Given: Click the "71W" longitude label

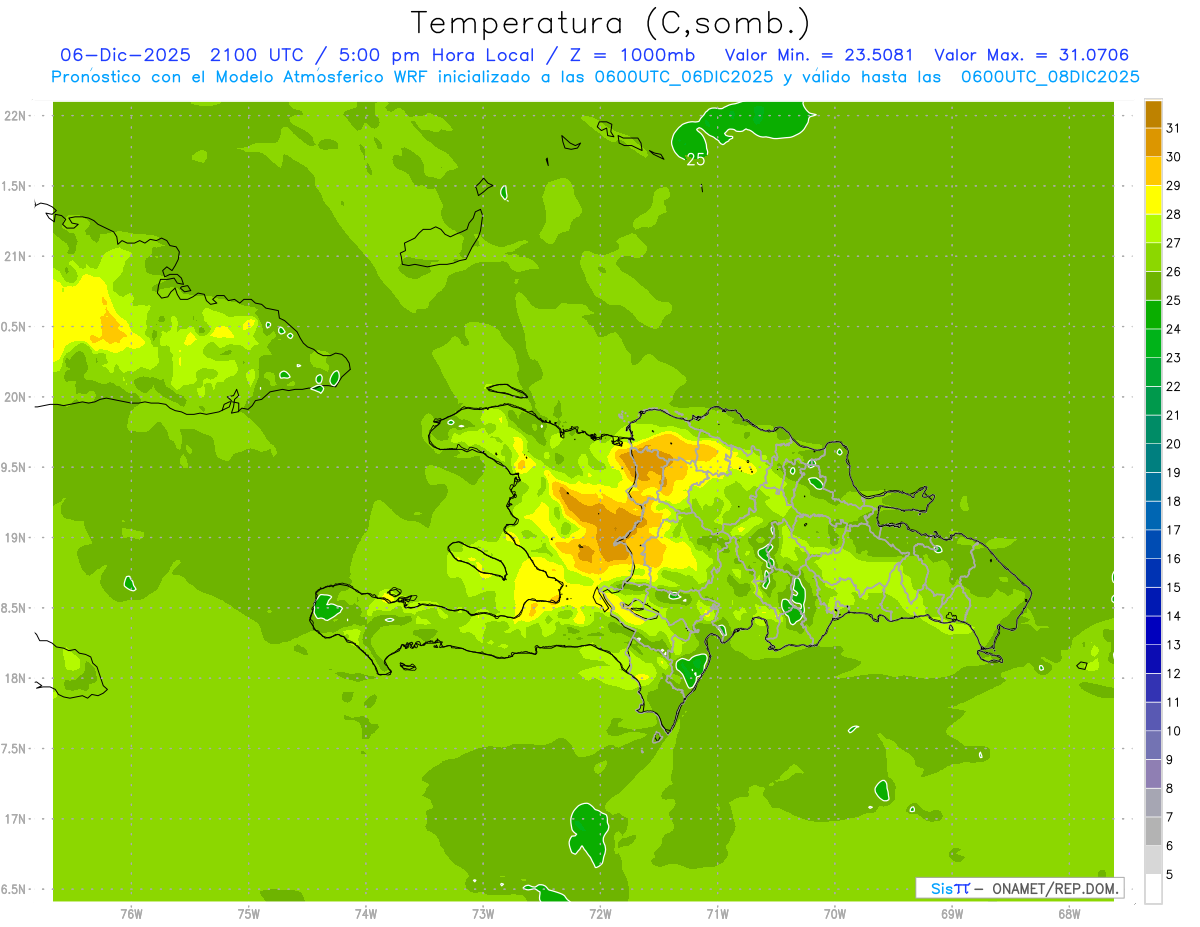Looking at the screenshot, I should pyautogui.click(x=717, y=913).
